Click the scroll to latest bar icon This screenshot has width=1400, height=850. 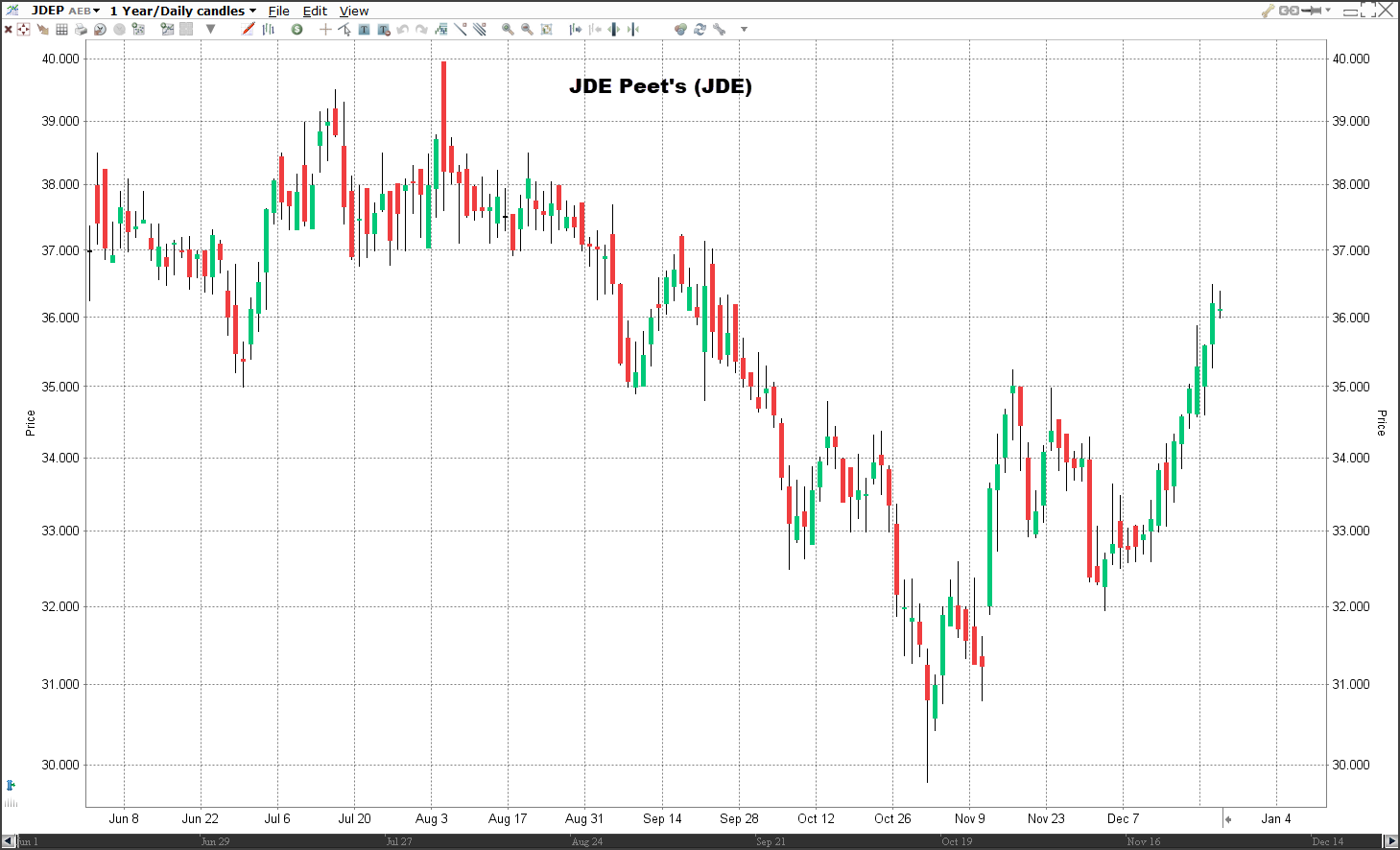coord(633,30)
